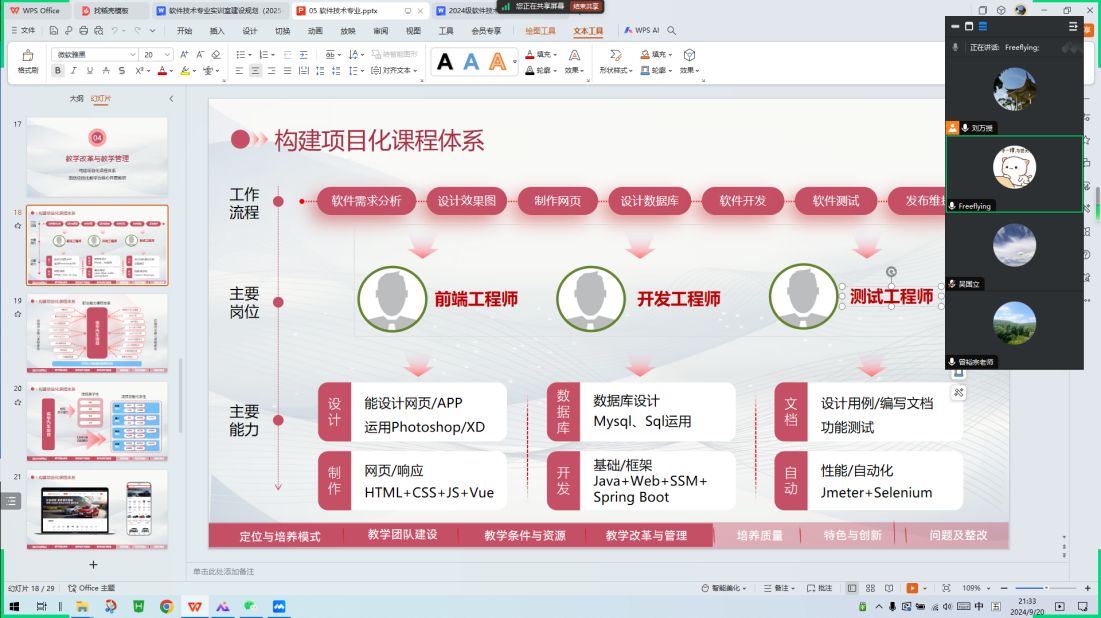Click the volume speaker icon in system tray

click(947, 606)
